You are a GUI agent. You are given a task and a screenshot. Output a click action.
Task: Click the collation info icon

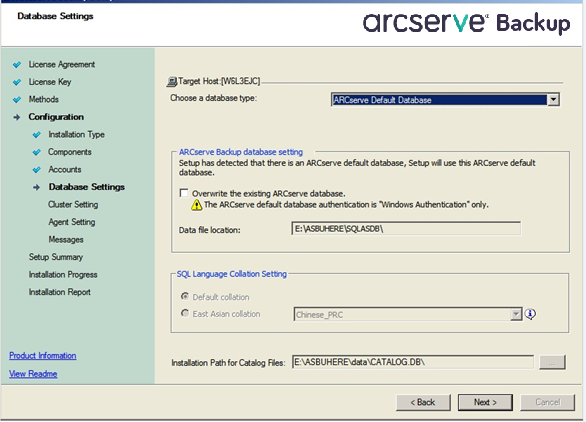(530, 314)
